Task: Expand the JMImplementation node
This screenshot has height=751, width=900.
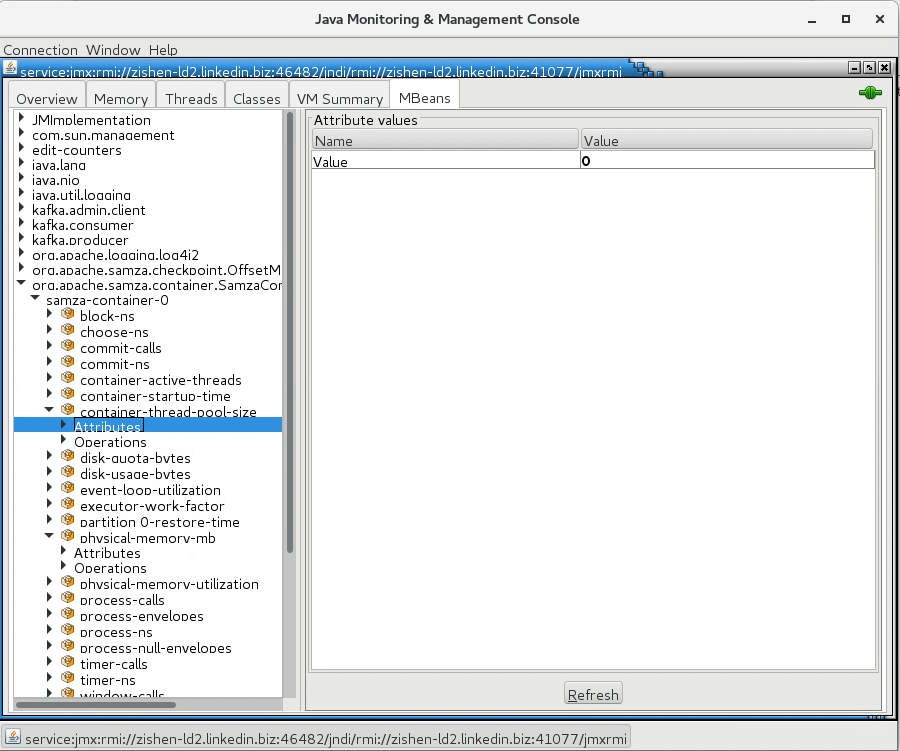Action: 21,118
